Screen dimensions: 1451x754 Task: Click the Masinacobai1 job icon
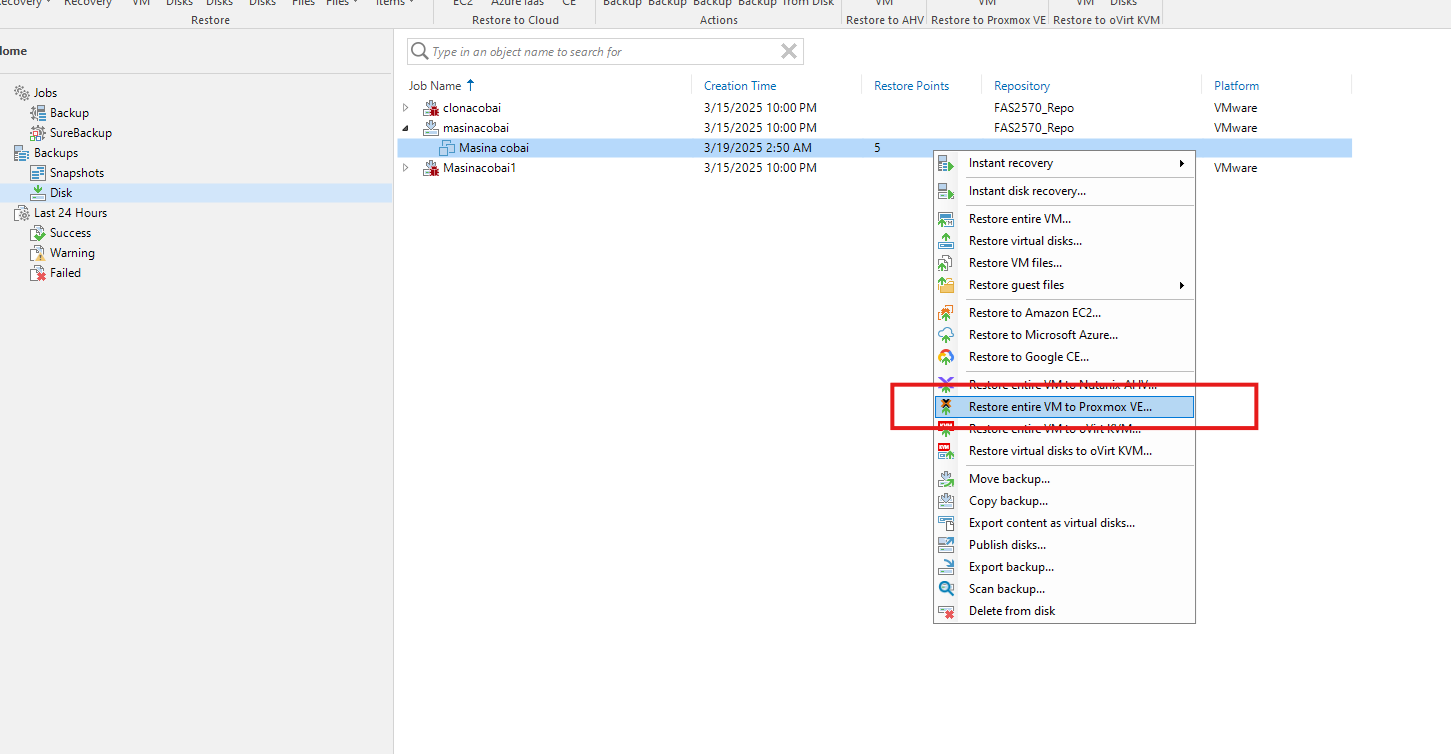coord(431,168)
